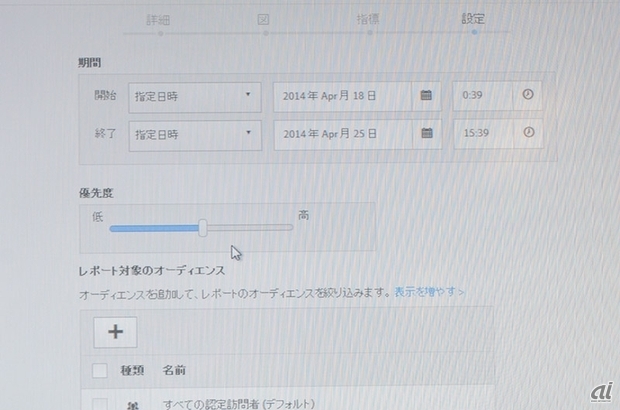Set priority toward 低 on blue track
The height and width of the screenshot is (410, 620).
(x=154, y=228)
